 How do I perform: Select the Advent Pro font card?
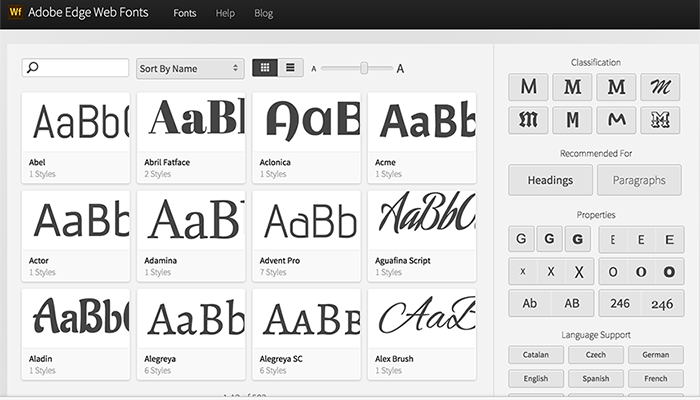tap(306, 236)
